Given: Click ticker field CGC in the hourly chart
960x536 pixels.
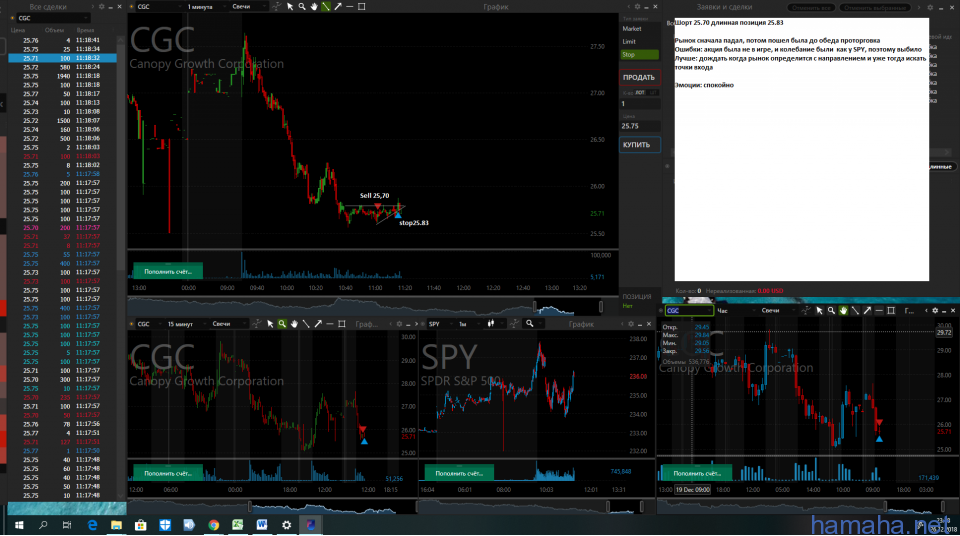Looking at the screenshot, I should (x=688, y=311).
